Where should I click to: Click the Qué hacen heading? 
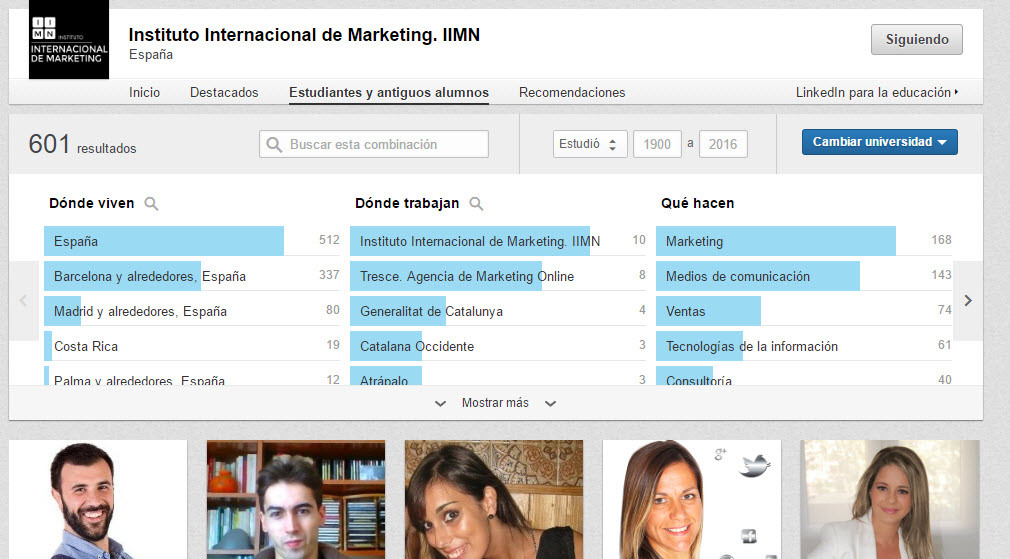click(x=698, y=204)
